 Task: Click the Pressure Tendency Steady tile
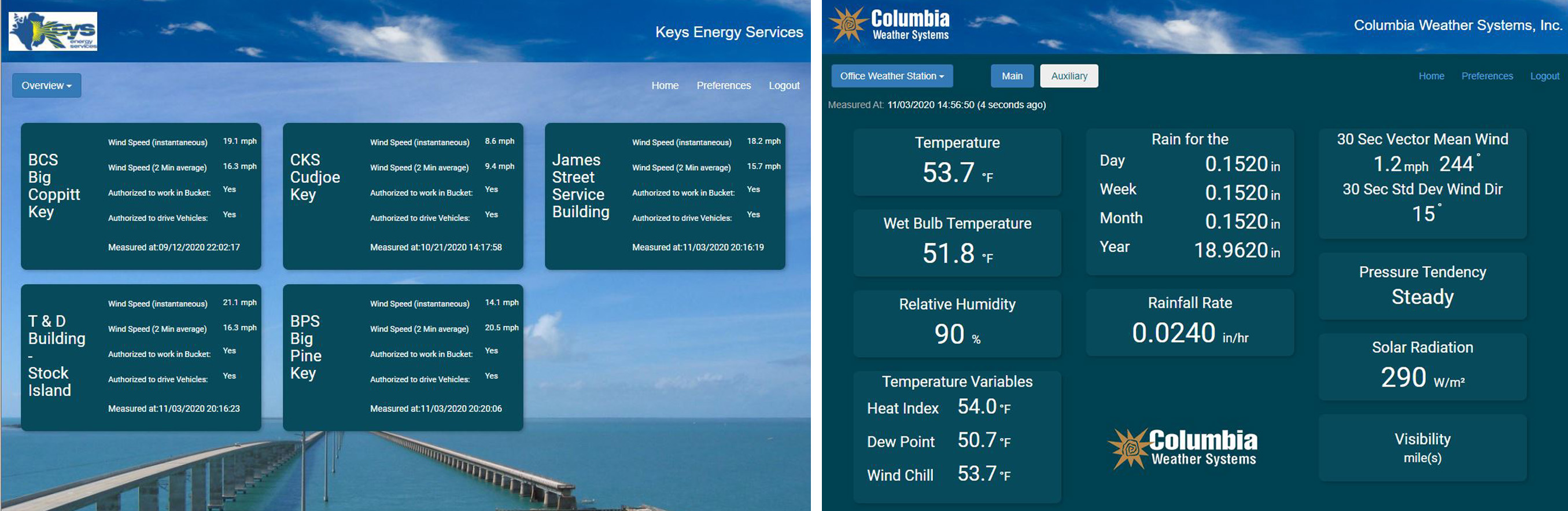tap(1422, 286)
